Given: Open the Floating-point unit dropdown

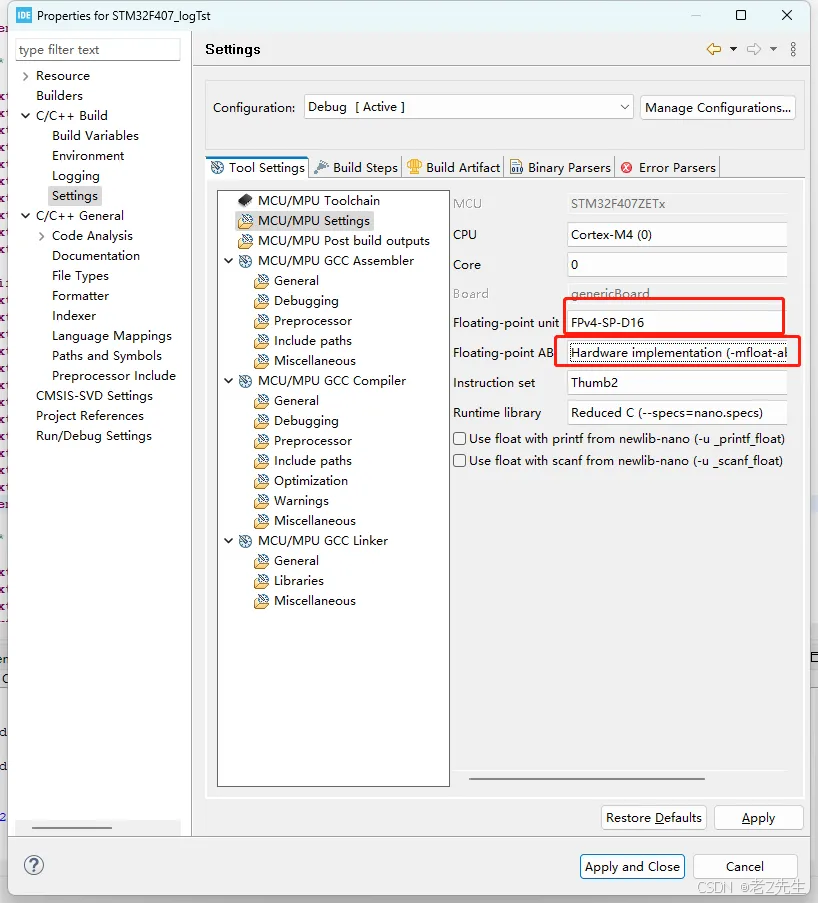Looking at the screenshot, I should coord(677,322).
